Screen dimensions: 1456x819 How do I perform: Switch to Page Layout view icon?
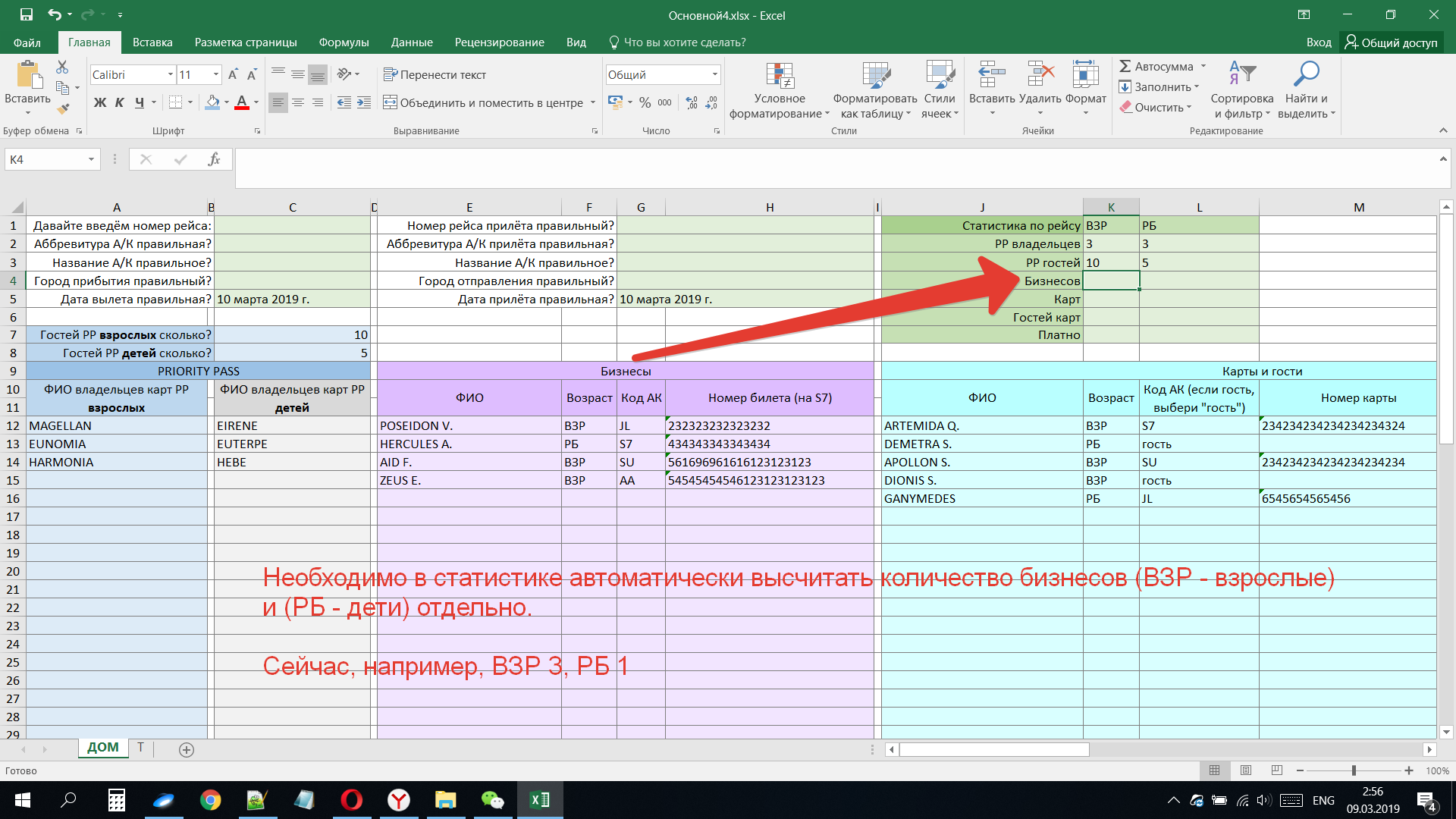[1246, 770]
